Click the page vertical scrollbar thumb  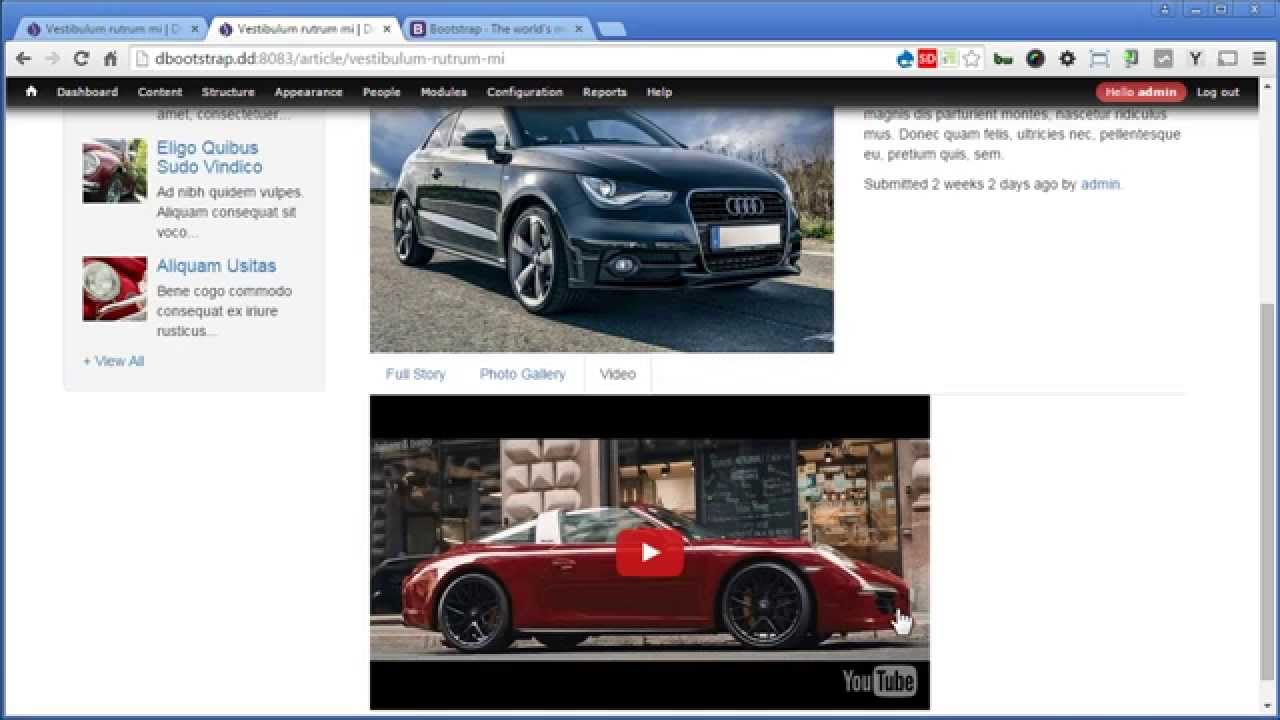point(1268,492)
